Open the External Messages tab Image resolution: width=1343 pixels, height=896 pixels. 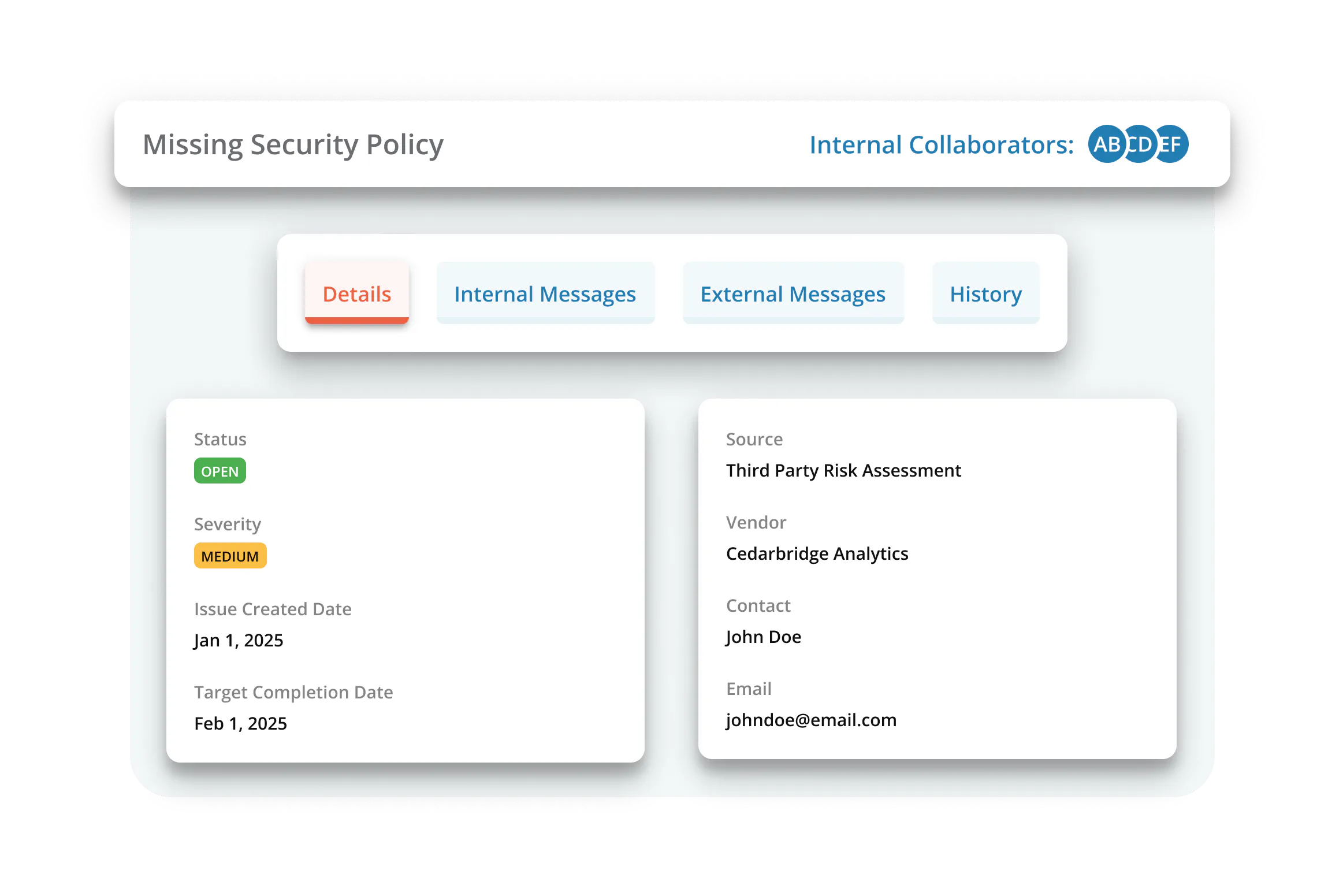click(793, 293)
